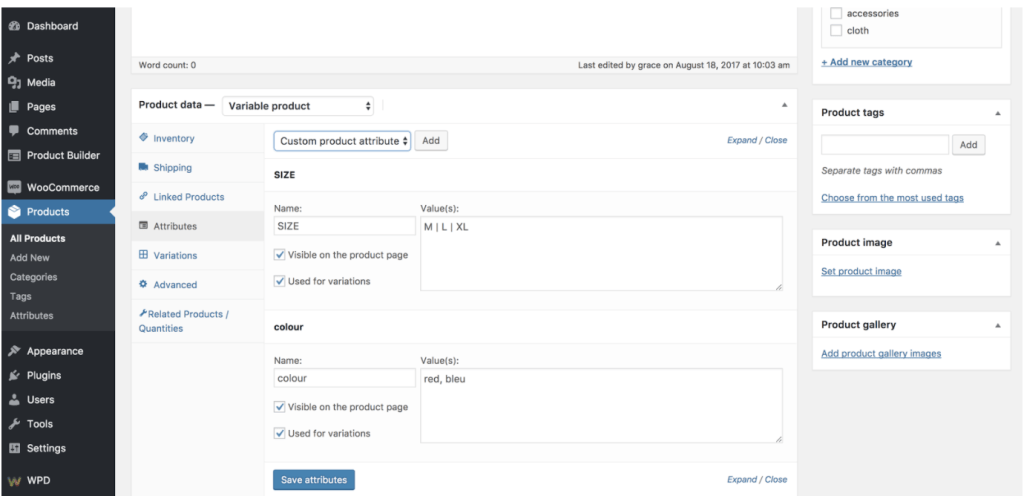This screenshot has height=496, width=1024.
Task: Switch to the Variations tab
Action: pos(175,256)
